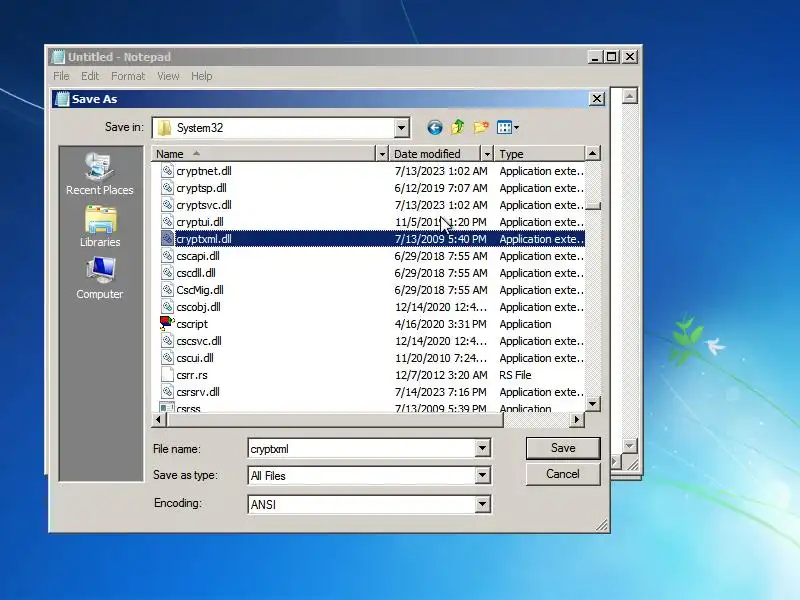Screen dimensions: 800x600
Task: Click the vertical scrollbar thumb in file list
Action: point(592,206)
